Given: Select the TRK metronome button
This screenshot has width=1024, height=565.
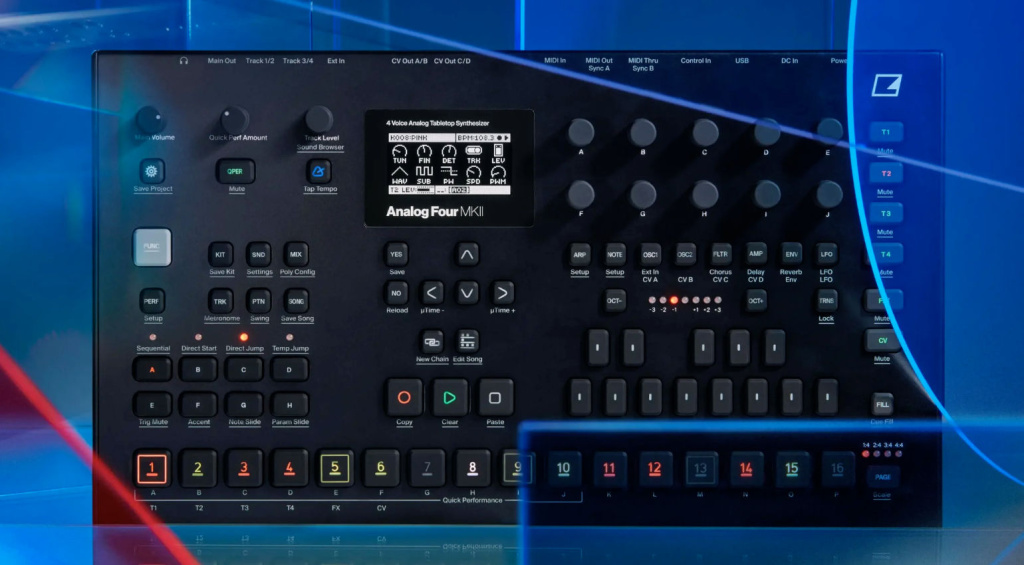Looking at the screenshot, I should 221,301.
